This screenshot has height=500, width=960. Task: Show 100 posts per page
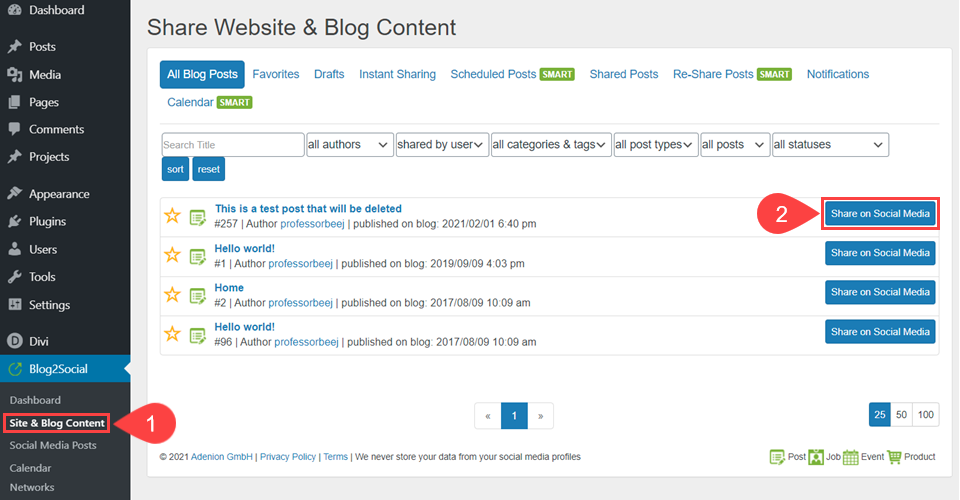[926, 415]
